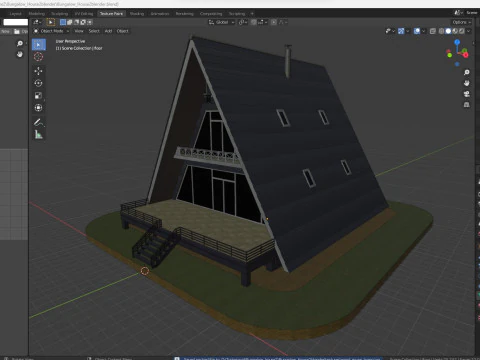Expand the gizmo dropdown arrow
Image resolution: width=480 pixels, height=360 pixels.
point(407,31)
